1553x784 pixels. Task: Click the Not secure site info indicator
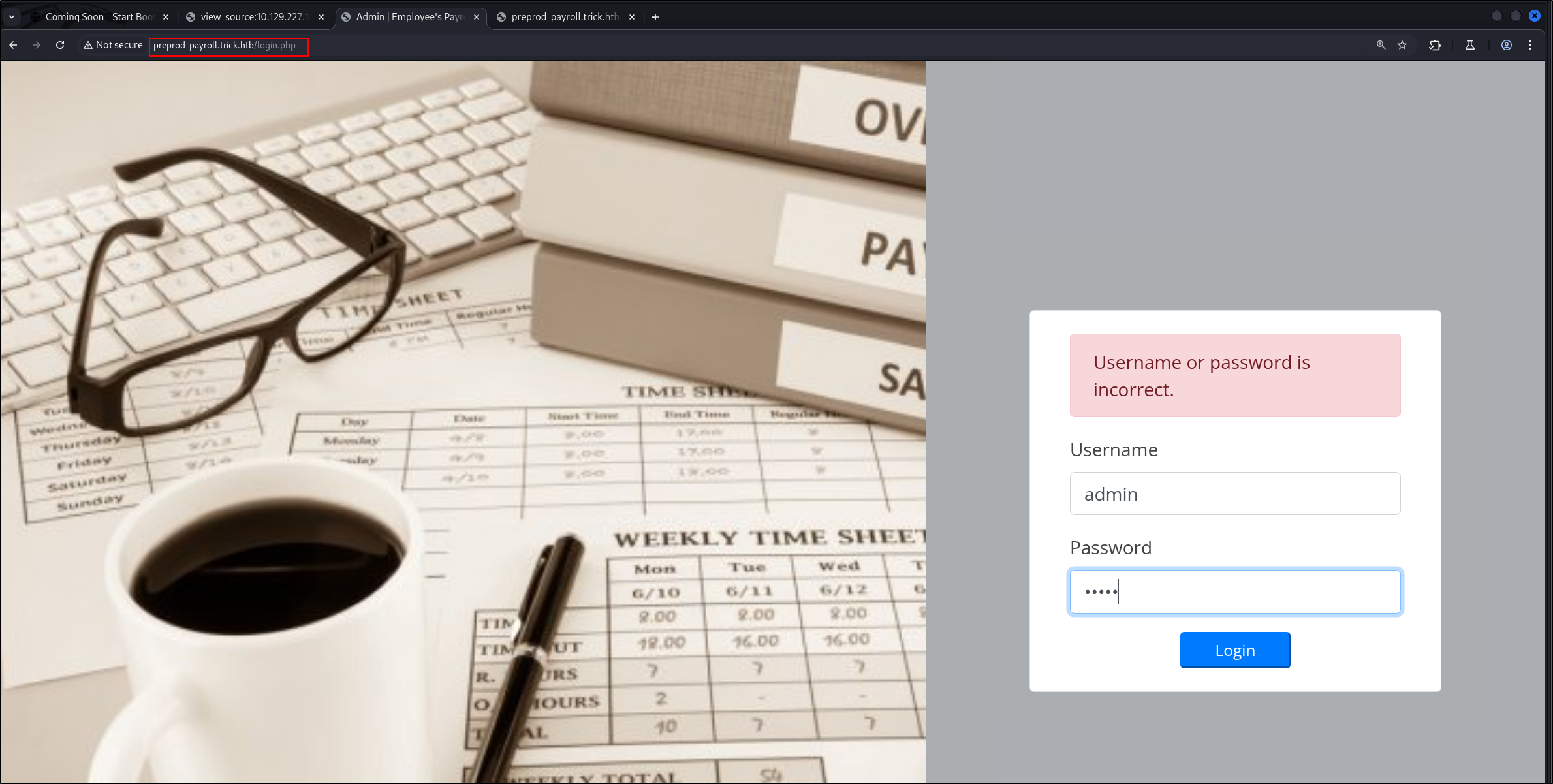(x=113, y=45)
